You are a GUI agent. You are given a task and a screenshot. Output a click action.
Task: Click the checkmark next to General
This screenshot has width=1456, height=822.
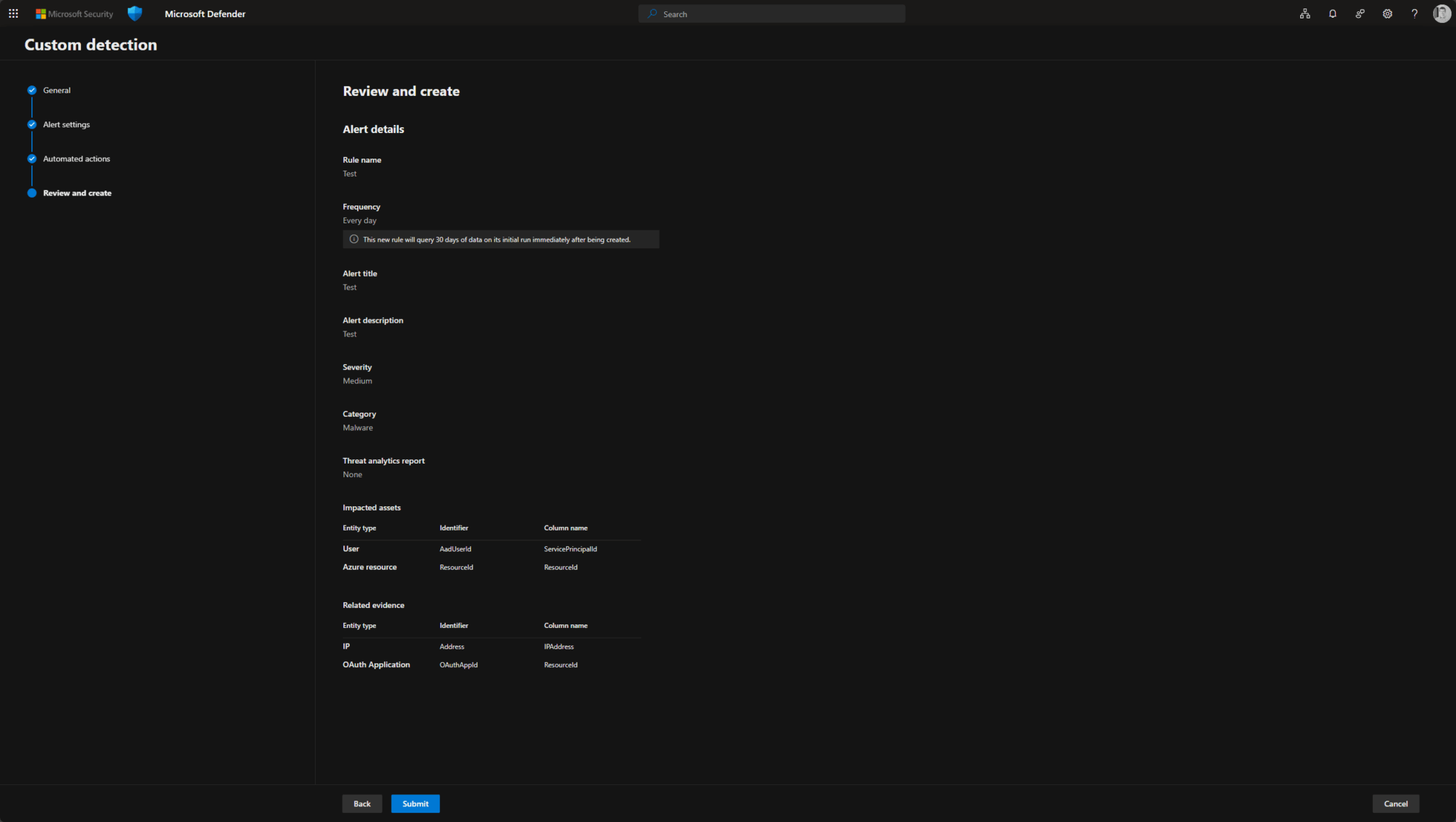click(32, 90)
